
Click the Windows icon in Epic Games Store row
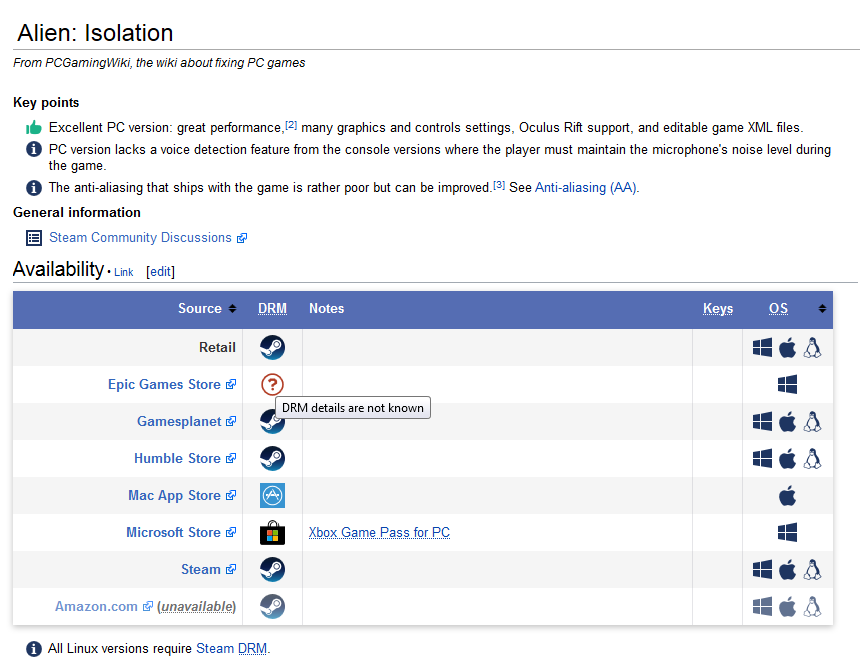(x=788, y=385)
